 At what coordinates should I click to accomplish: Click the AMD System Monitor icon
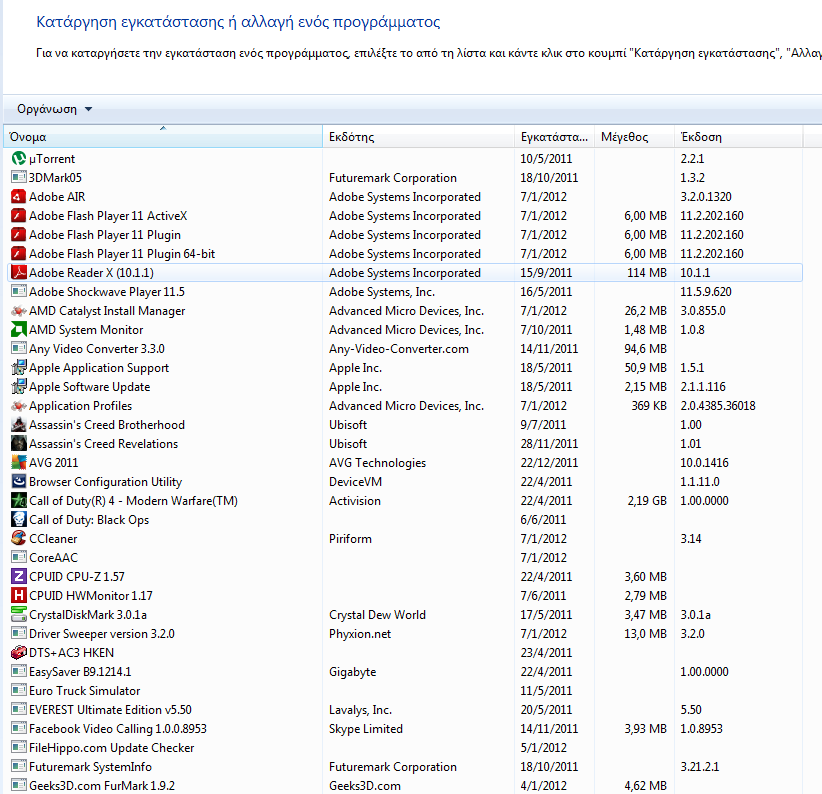click(19, 330)
